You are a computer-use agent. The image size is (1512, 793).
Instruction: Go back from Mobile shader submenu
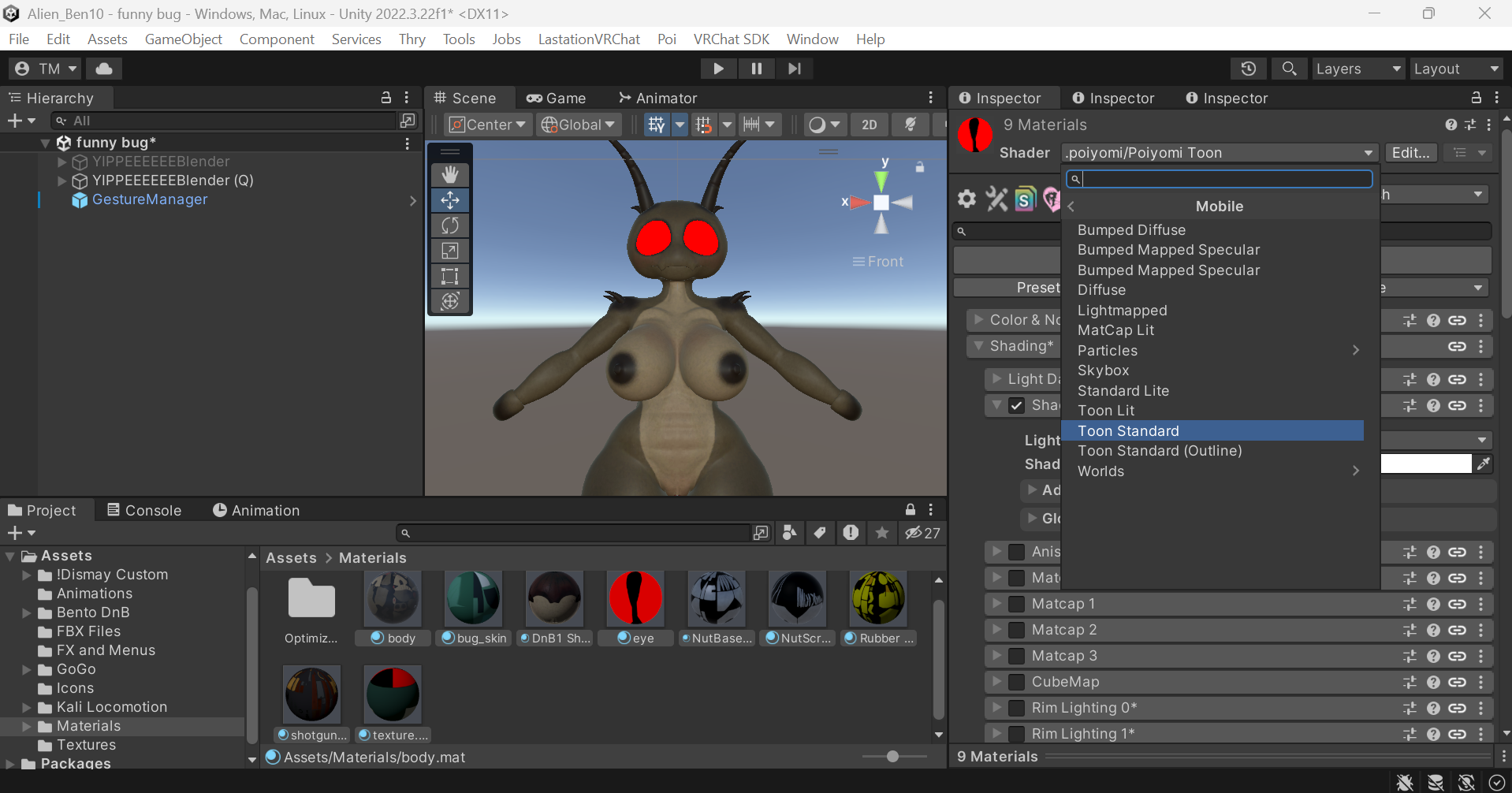(1071, 207)
